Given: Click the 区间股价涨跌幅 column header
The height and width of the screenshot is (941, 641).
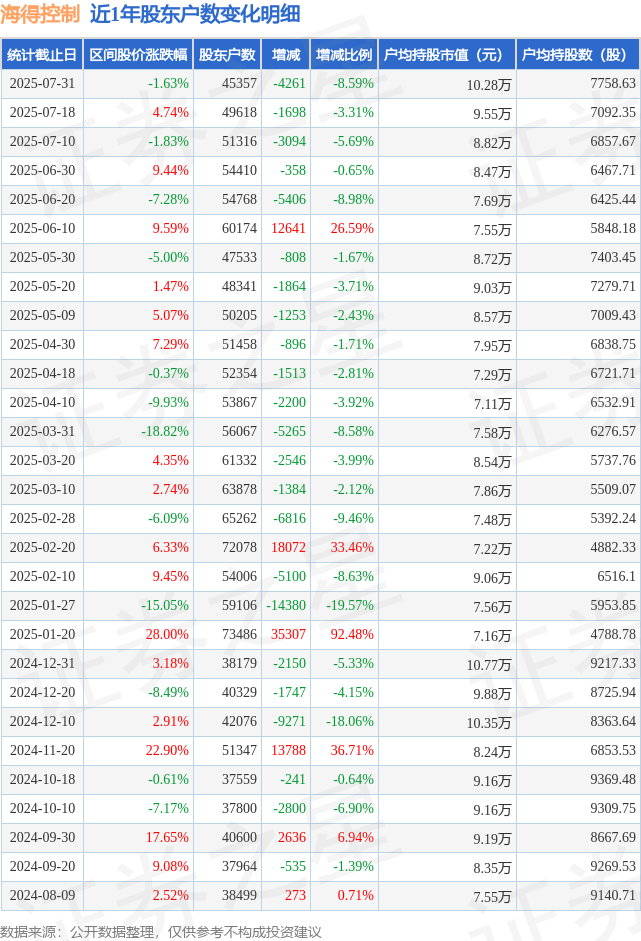Looking at the screenshot, I should (138, 55).
